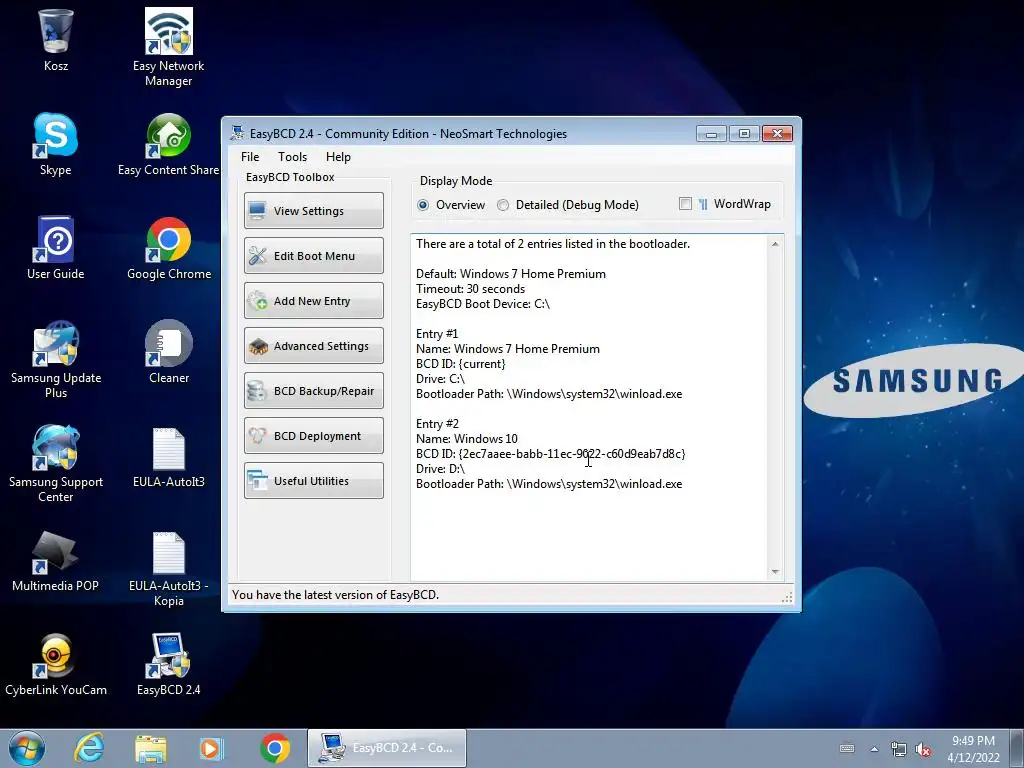Screen dimensions: 1024x768
Task: Select Detailed (Debug Mode) radio button
Action: pos(503,205)
